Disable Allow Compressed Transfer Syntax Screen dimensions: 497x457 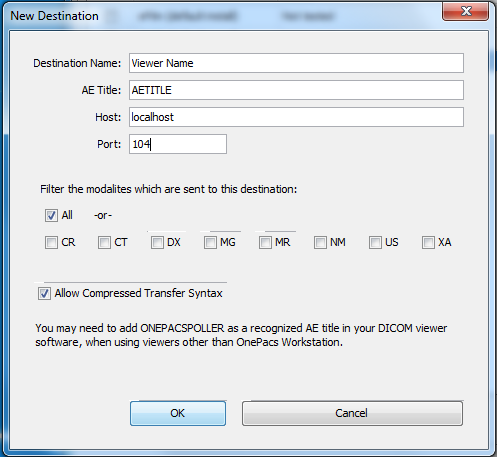44,294
